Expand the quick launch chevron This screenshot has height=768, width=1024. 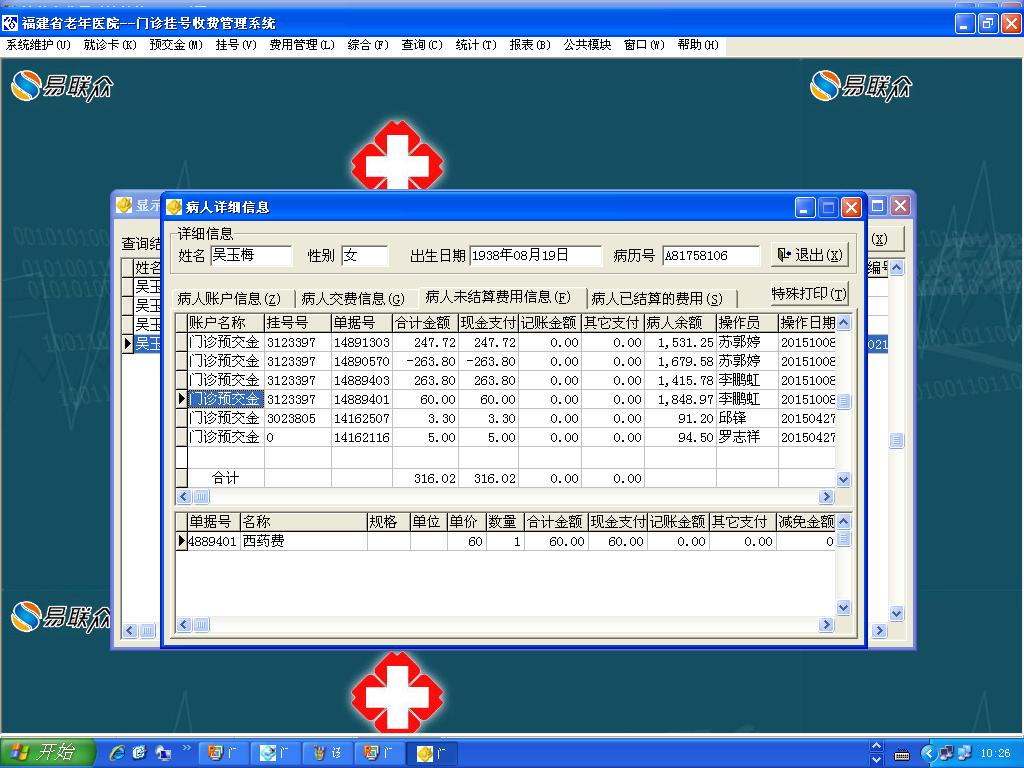(x=187, y=748)
